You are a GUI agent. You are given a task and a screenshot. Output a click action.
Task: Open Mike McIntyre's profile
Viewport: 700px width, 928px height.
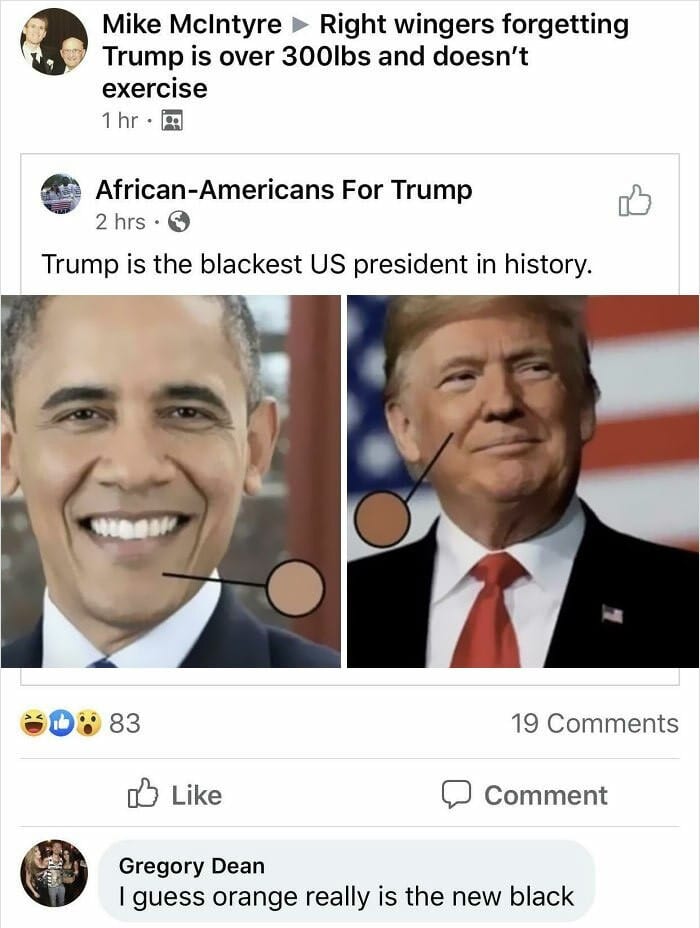192,25
